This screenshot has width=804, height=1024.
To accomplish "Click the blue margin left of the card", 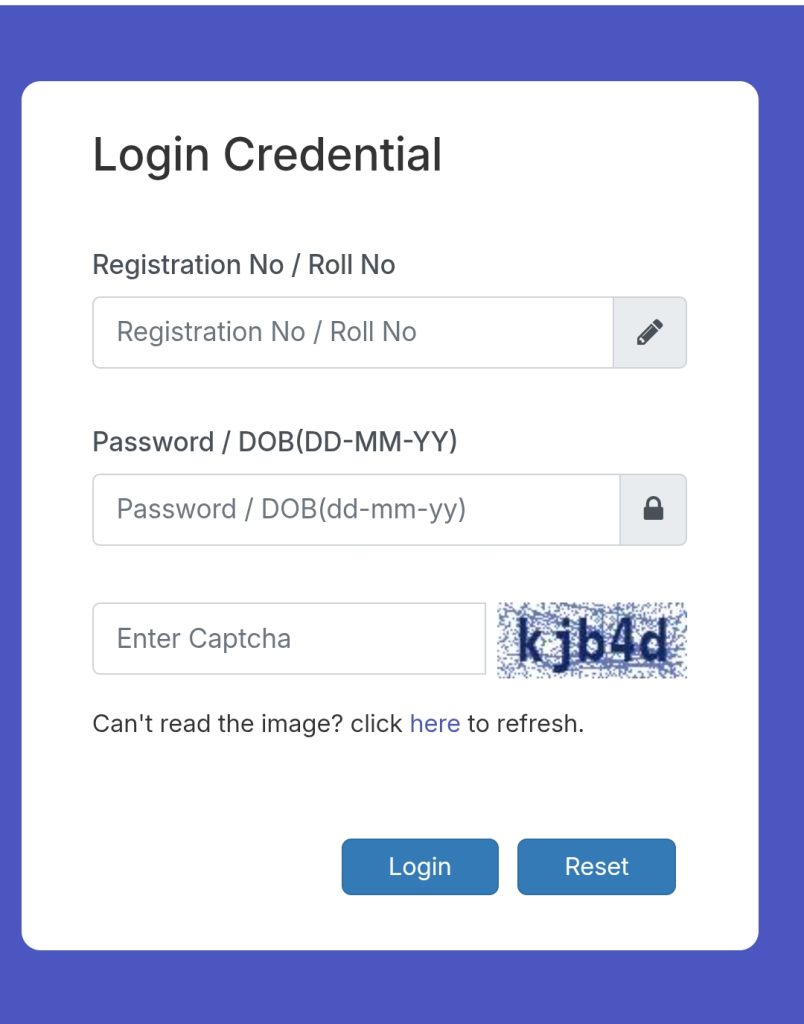I will 10,500.
